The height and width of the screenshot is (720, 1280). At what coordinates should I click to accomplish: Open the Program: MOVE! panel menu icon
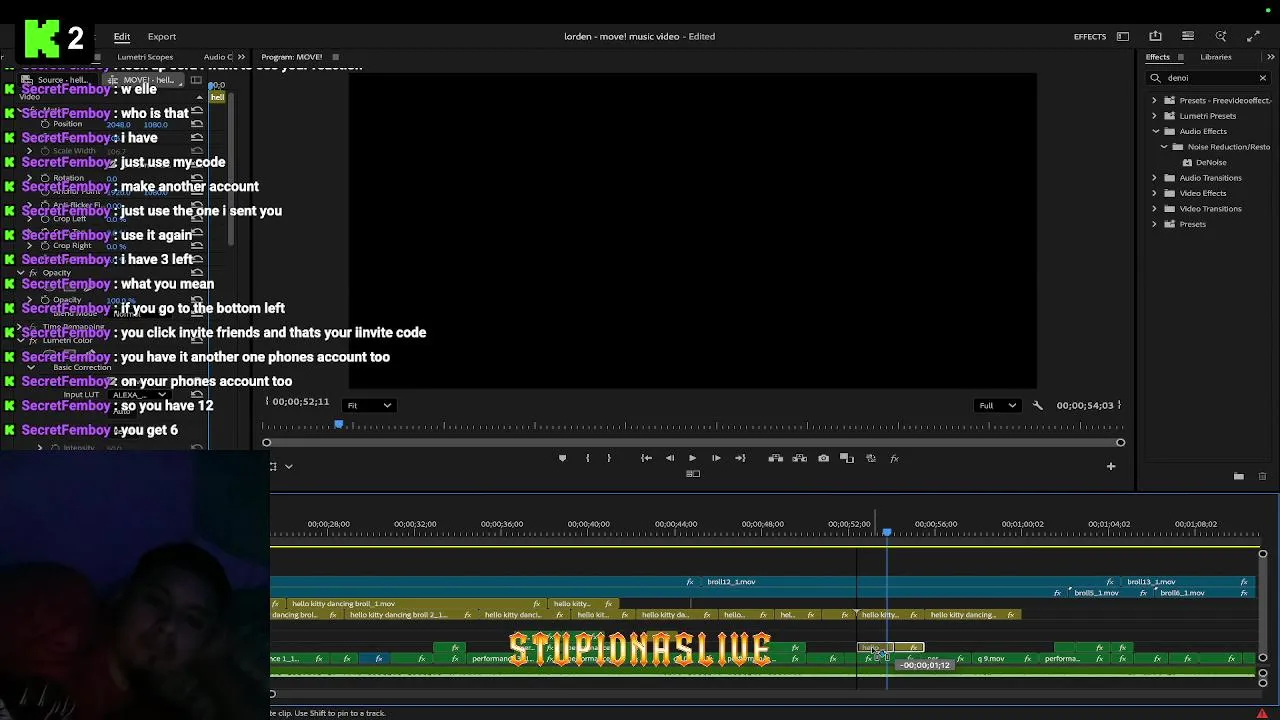[x=335, y=57]
